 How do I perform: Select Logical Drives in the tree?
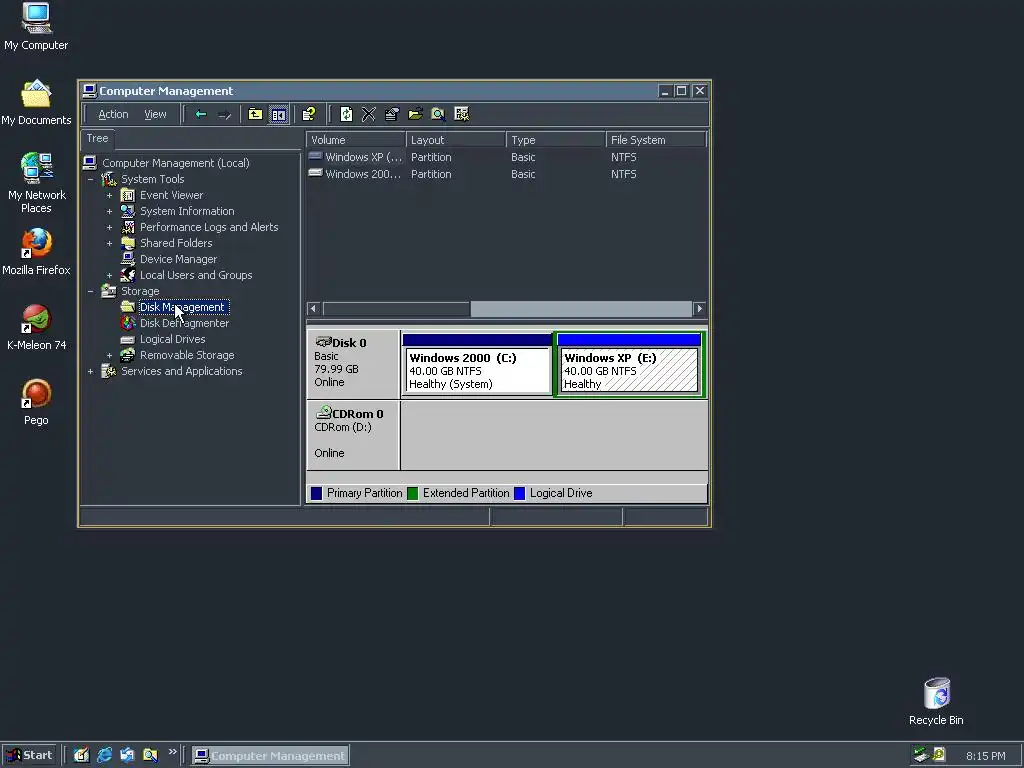coord(172,339)
